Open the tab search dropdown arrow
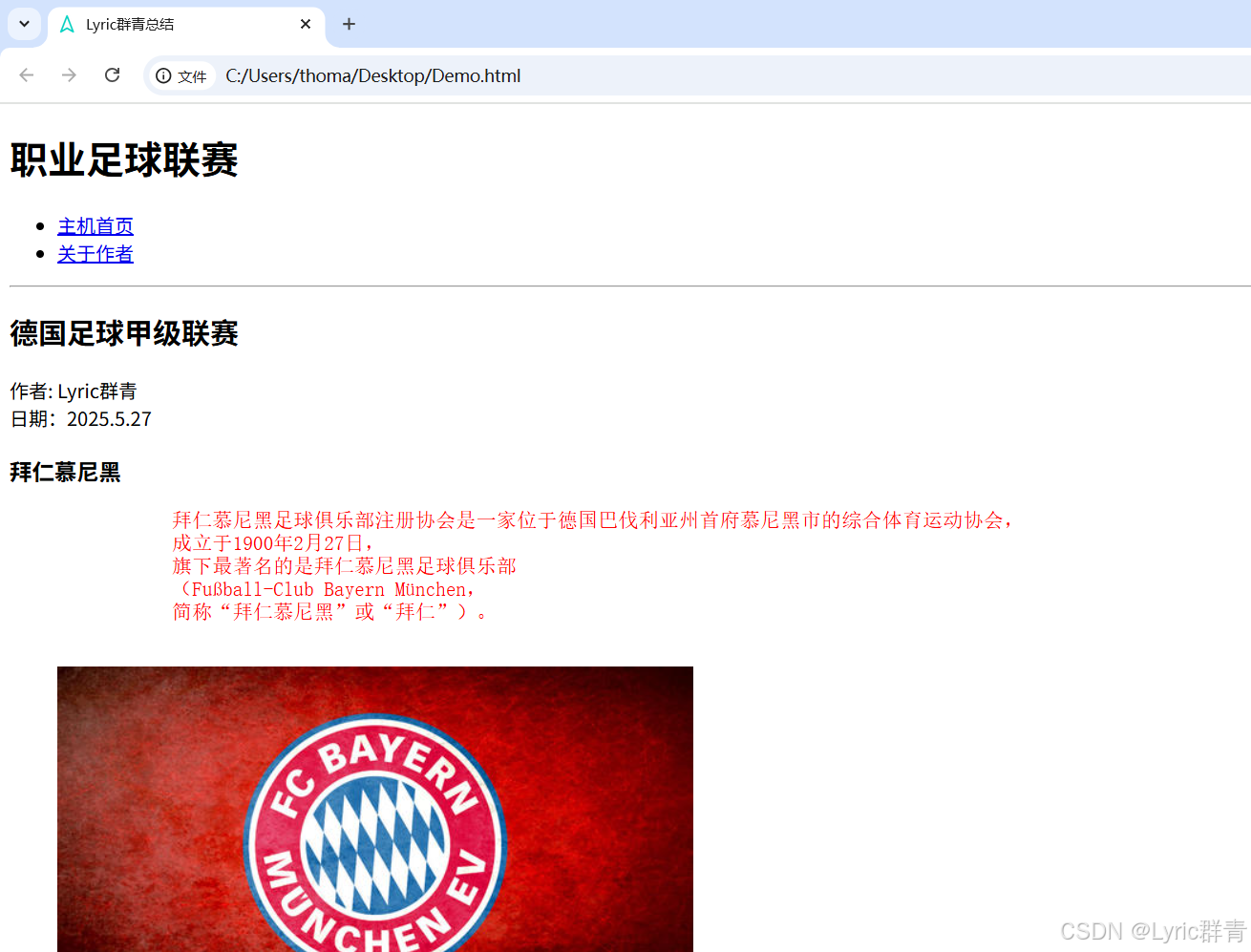This screenshot has width=1251, height=952. click(24, 24)
